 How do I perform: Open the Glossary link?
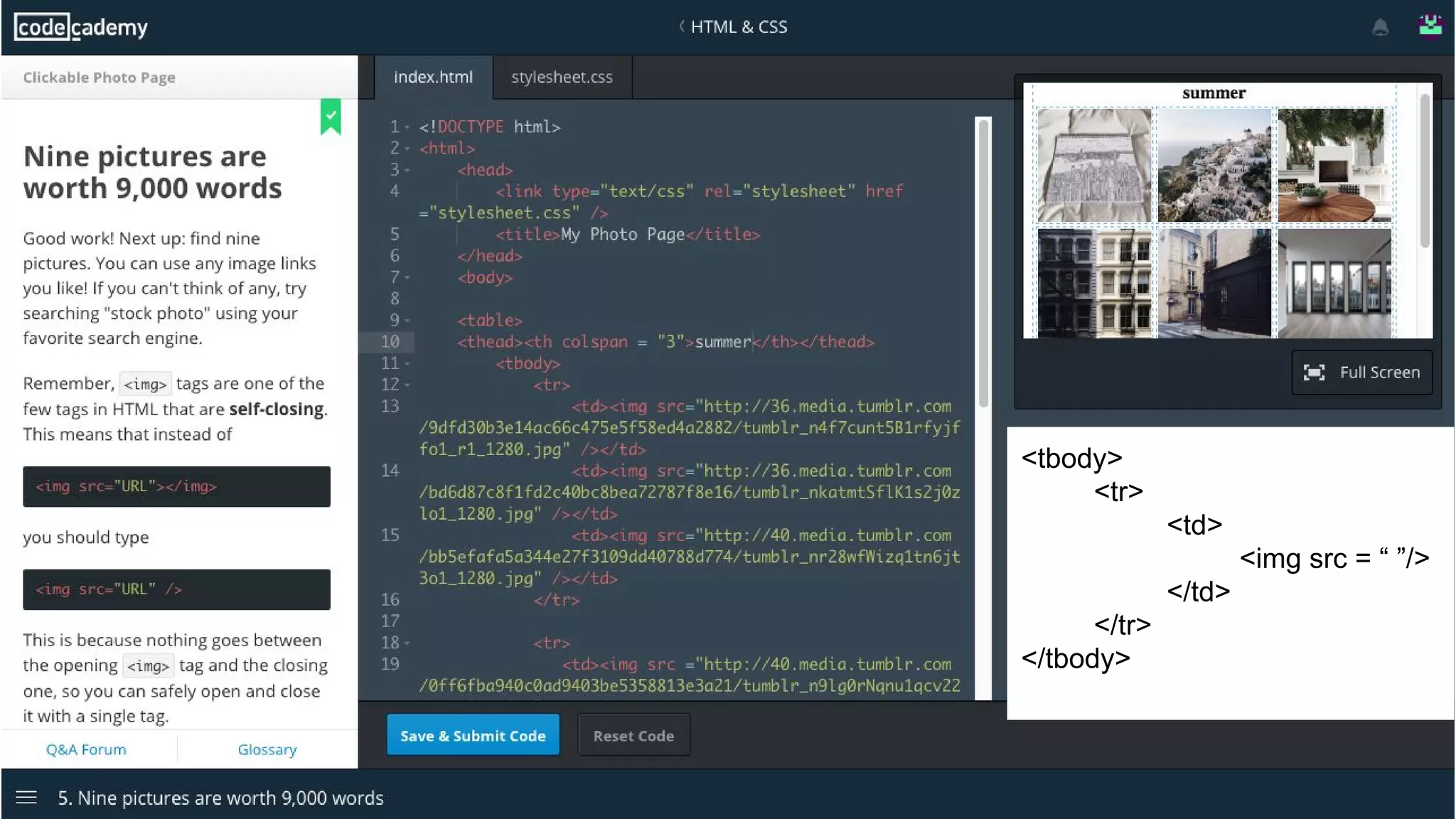267,749
